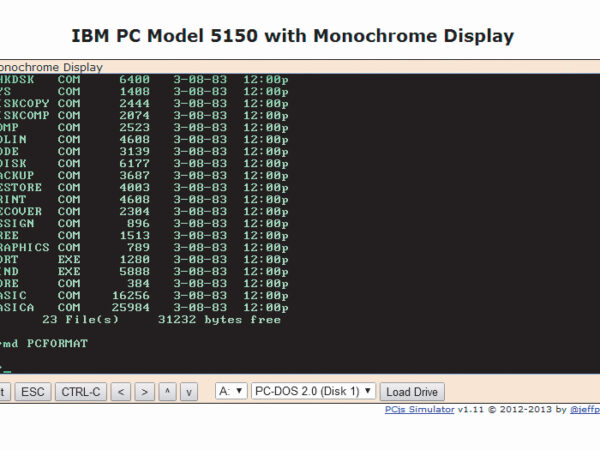Click the 'cmd PCFORMAT' line in terminal
The width and height of the screenshot is (600, 450).
[x=44, y=343]
